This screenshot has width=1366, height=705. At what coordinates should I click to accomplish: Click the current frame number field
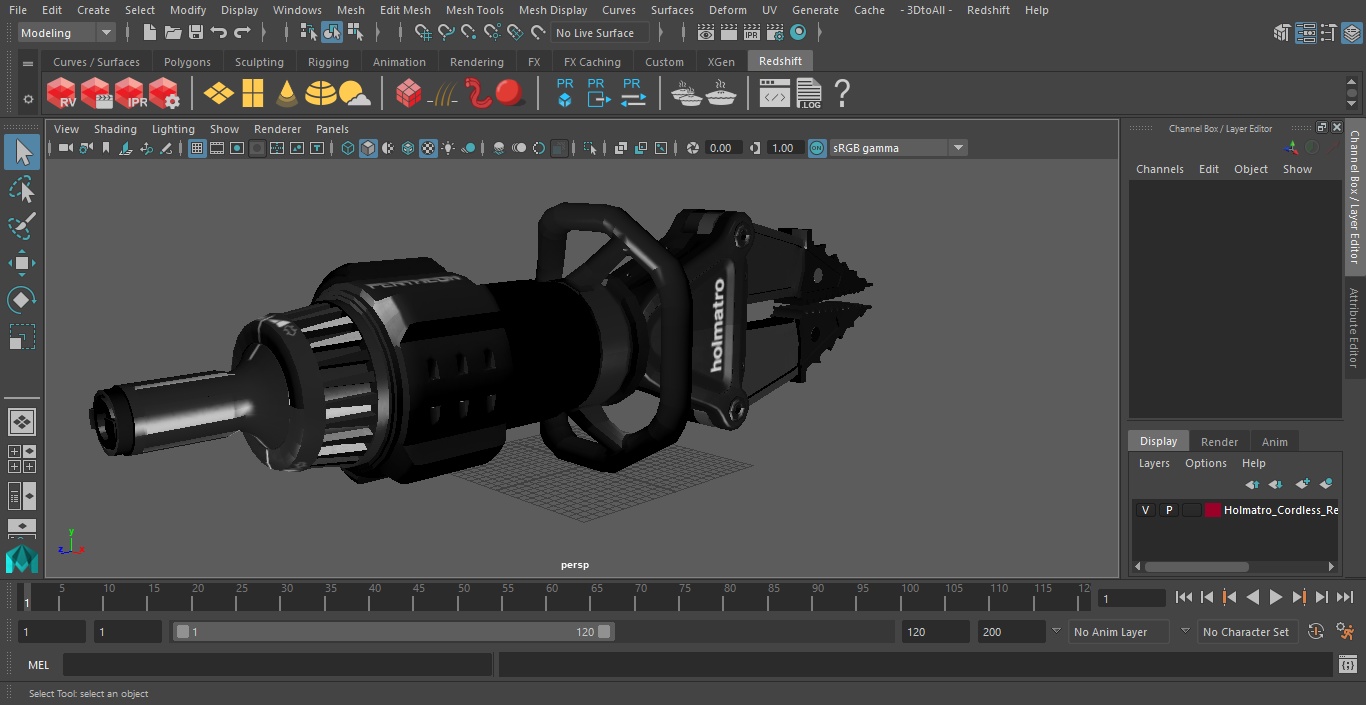point(1131,598)
